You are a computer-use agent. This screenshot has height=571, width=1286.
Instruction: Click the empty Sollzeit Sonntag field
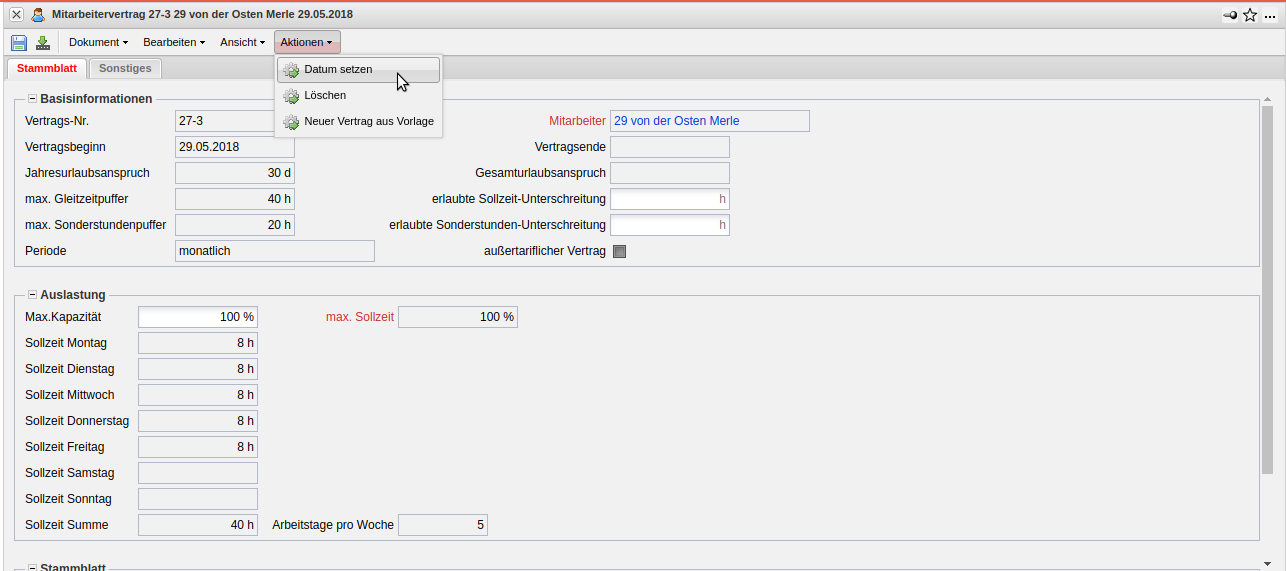[x=198, y=499]
